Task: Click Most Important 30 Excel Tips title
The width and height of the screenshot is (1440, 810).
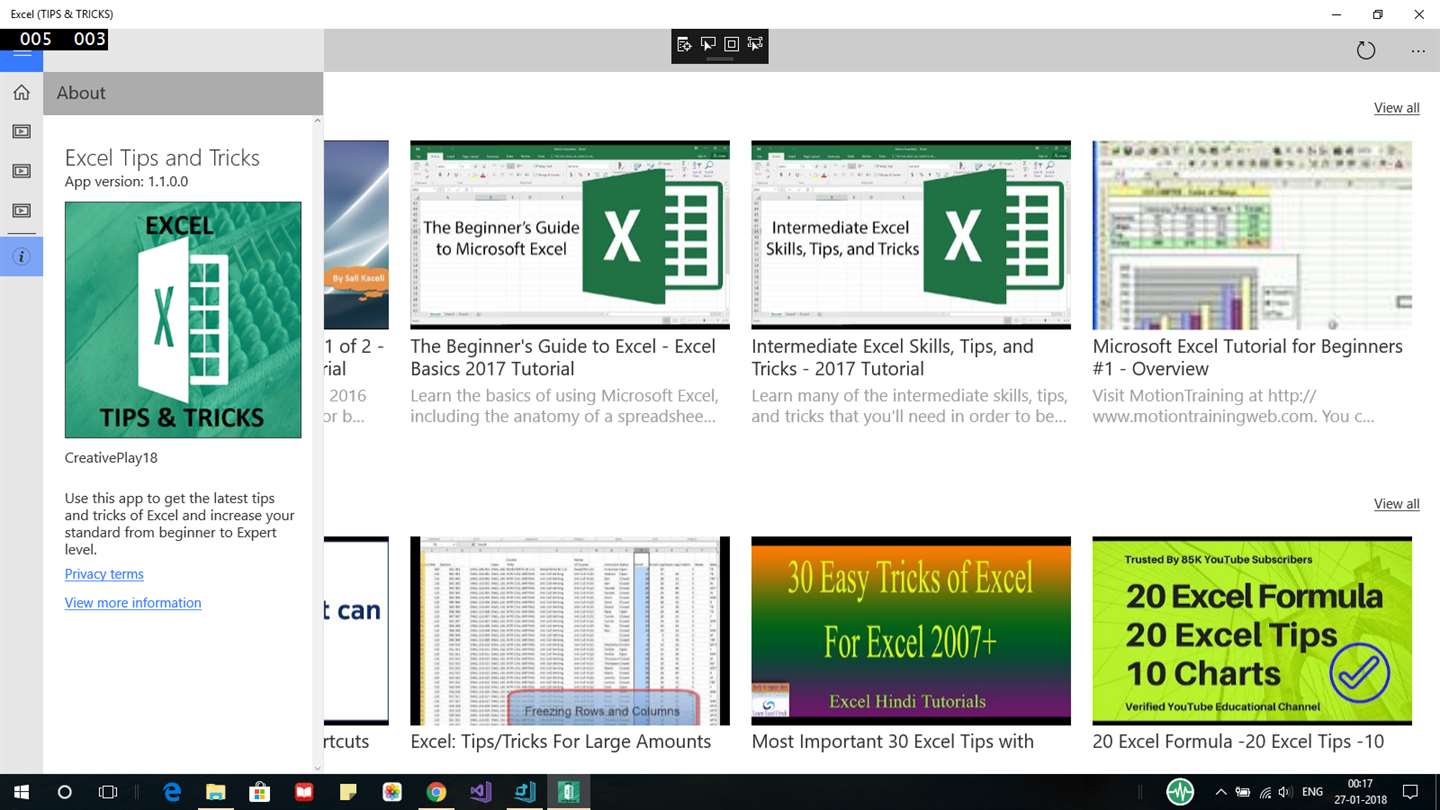Action: click(893, 742)
